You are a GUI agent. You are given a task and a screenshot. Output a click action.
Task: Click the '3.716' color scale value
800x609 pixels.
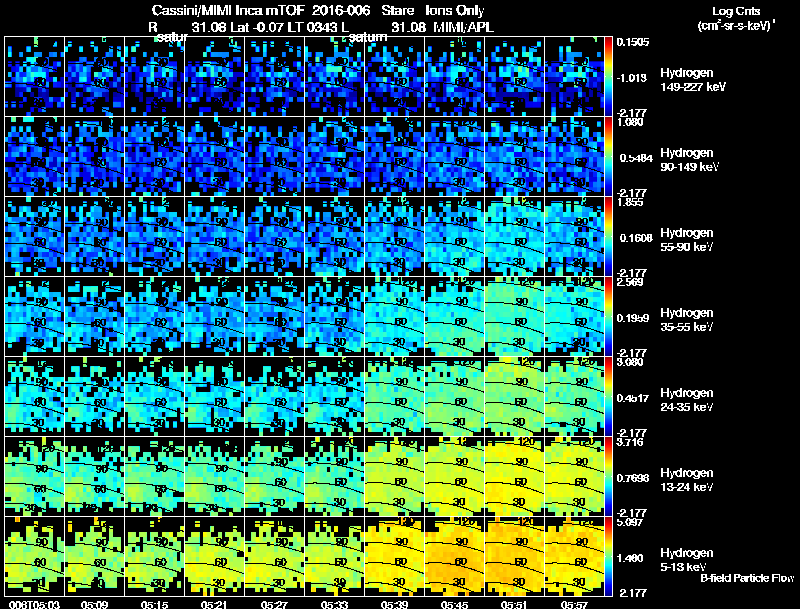(630, 442)
